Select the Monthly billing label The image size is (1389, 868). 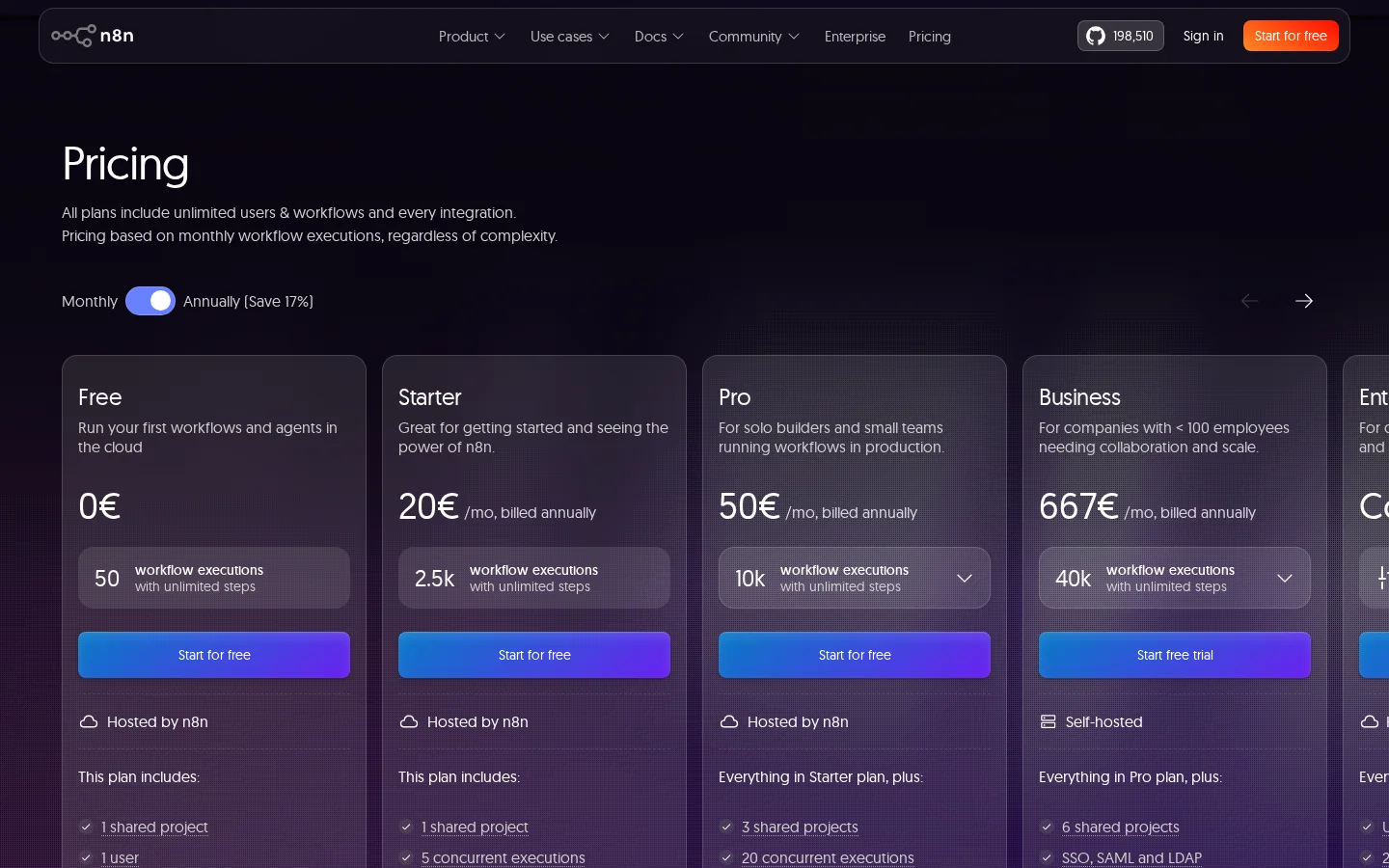click(90, 301)
